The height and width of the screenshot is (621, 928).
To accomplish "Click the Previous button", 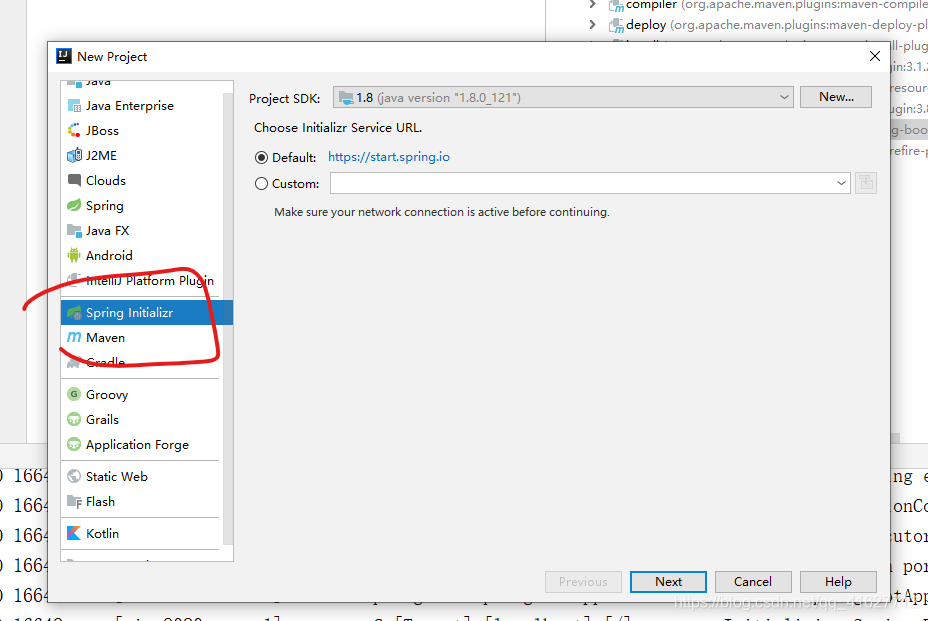I will [583, 582].
